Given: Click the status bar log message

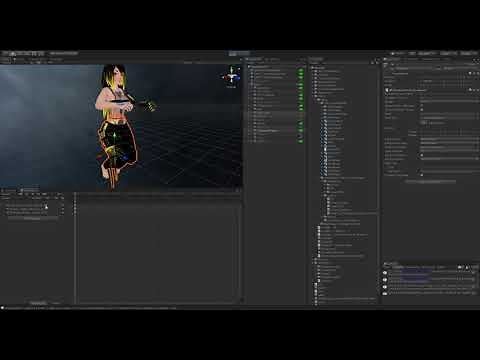Looking at the screenshot, I should 90,308.
